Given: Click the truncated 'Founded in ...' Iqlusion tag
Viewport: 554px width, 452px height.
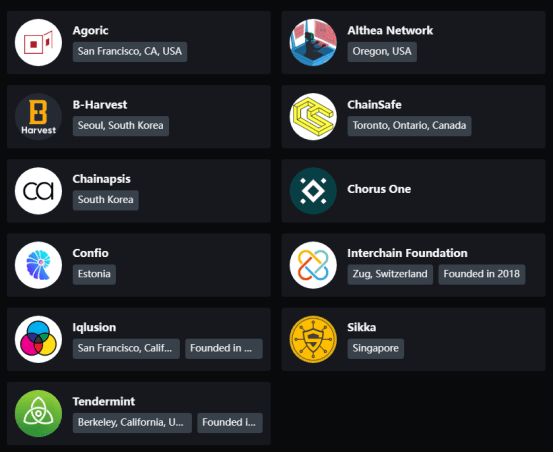Looking at the screenshot, I should pos(224,348).
